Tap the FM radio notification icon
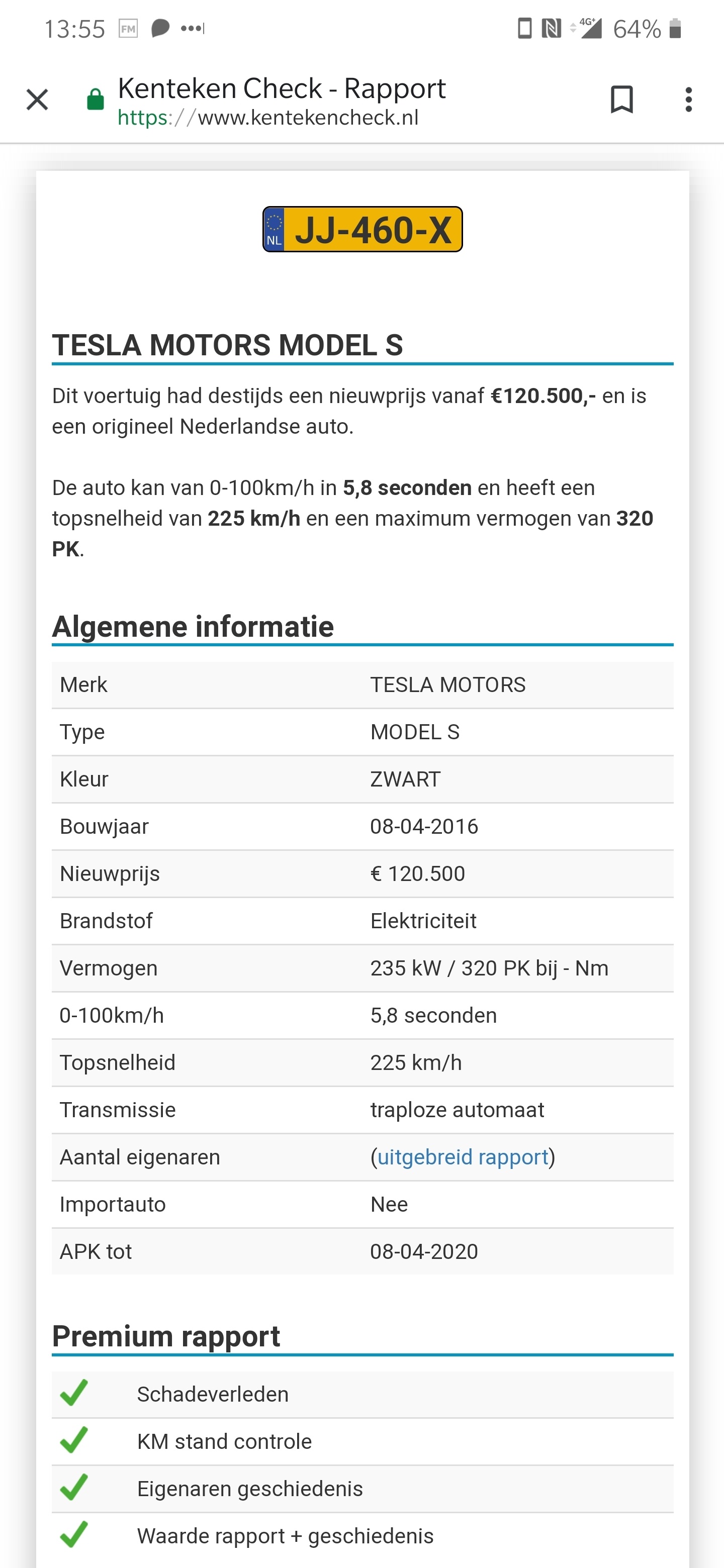The image size is (724, 1568). pos(128,29)
